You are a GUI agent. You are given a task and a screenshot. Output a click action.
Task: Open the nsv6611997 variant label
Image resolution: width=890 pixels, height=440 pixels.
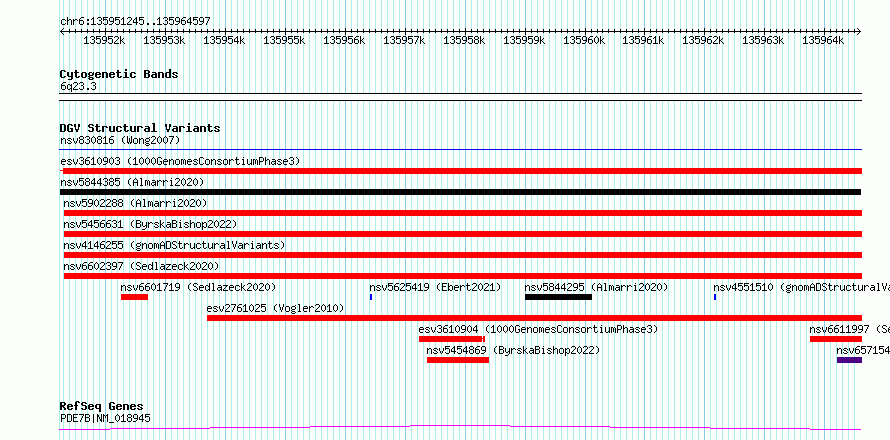(850, 329)
